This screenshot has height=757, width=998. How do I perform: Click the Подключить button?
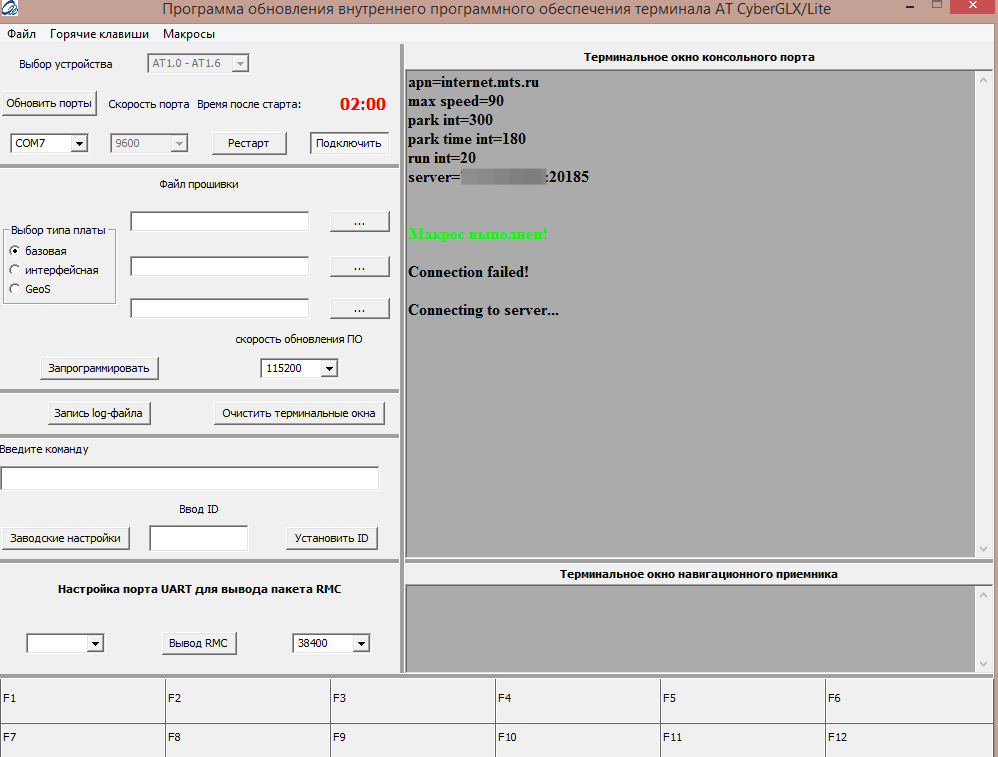347,143
